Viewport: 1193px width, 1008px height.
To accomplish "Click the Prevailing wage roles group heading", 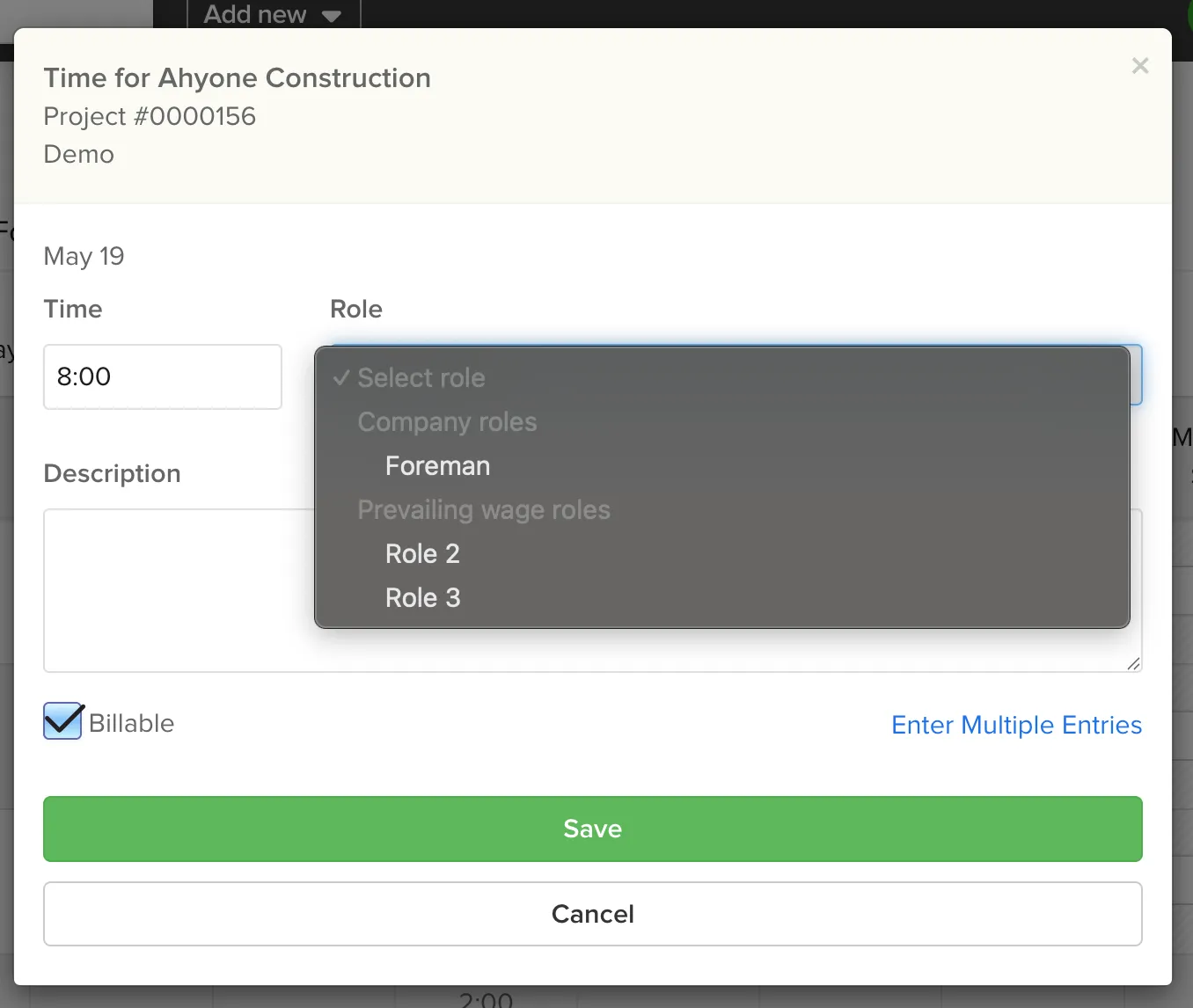I will point(483,510).
